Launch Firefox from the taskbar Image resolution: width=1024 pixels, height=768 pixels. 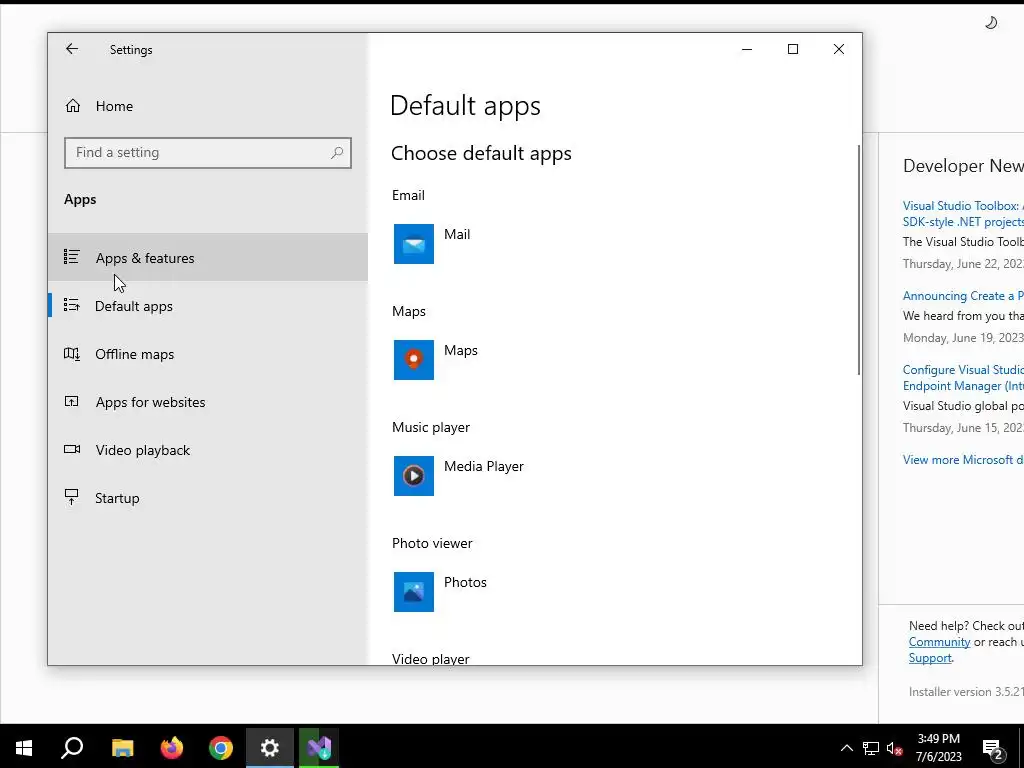click(x=172, y=747)
